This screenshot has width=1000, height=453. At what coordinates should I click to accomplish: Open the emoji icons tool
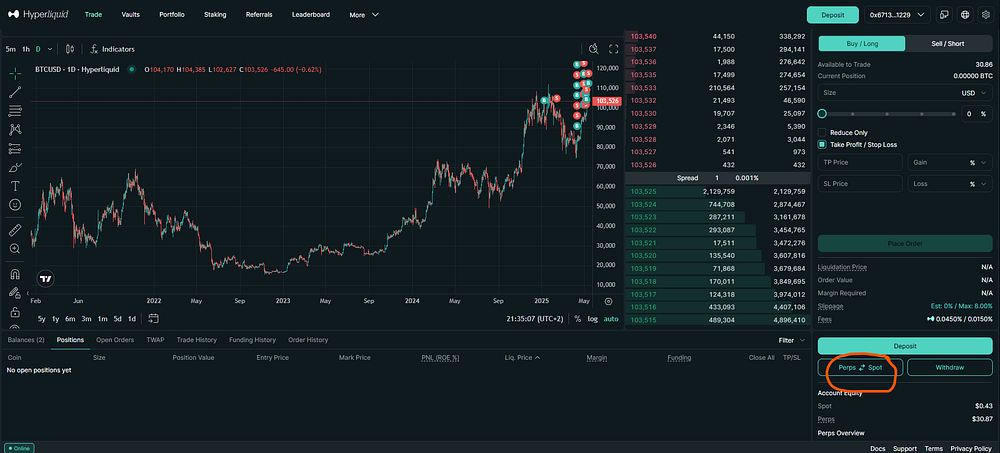coord(15,205)
